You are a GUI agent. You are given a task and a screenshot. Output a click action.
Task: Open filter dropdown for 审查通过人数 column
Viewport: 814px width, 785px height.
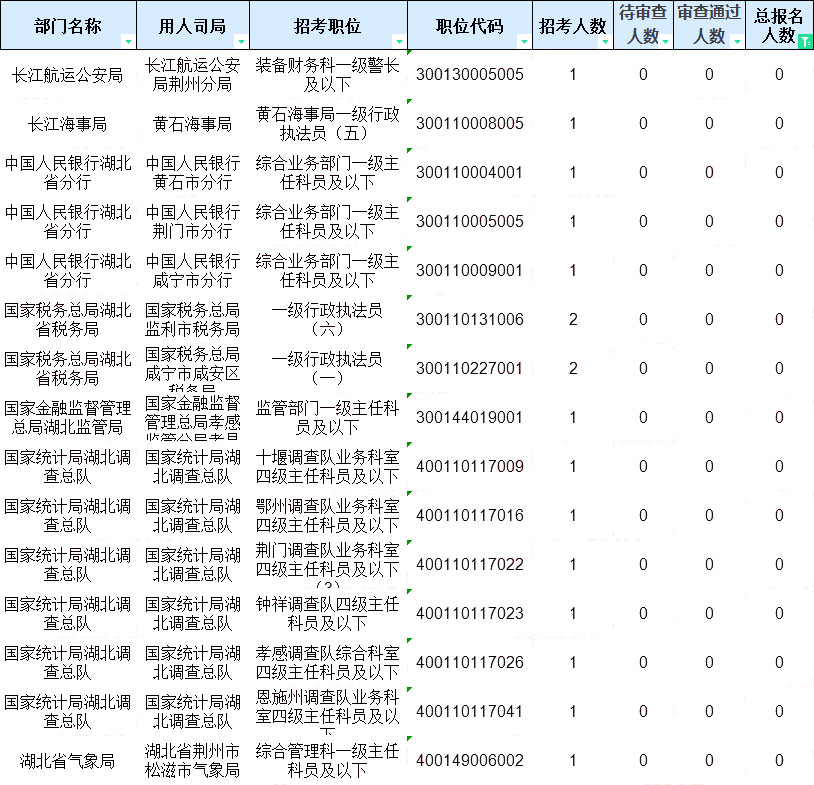(737, 41)
